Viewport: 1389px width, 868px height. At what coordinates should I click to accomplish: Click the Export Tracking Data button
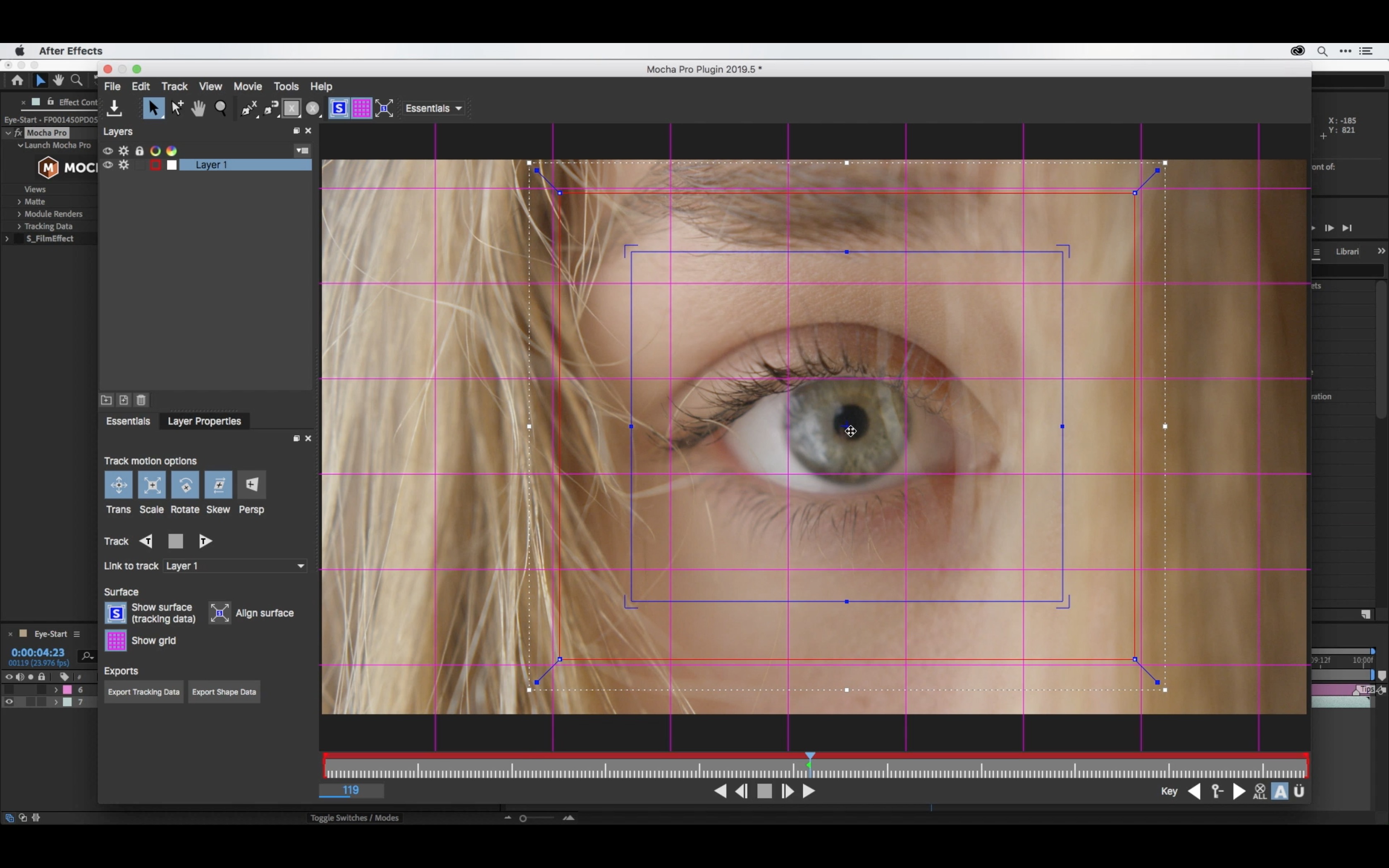coord(143,691)
